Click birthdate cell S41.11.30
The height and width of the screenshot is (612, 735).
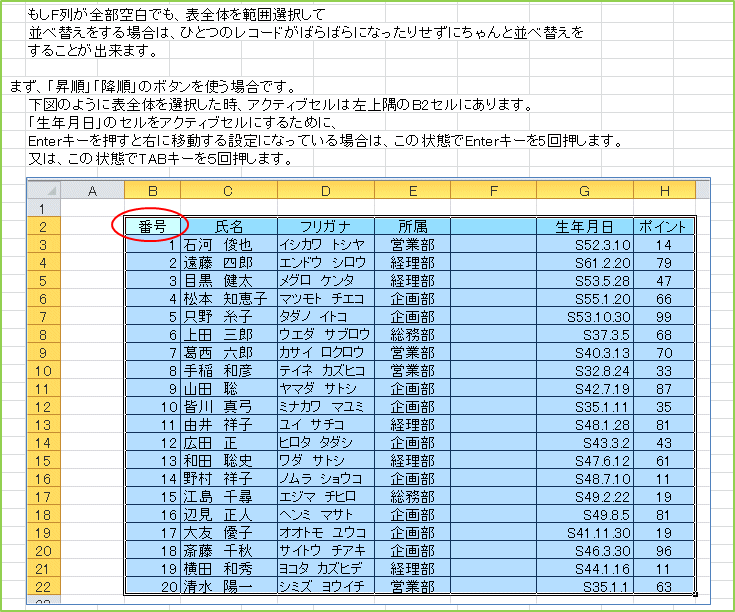click(585, 532)
